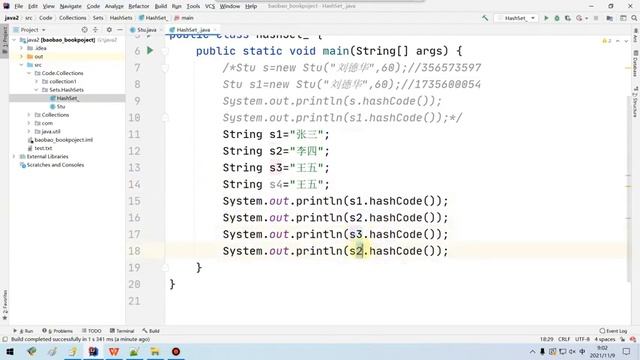Expand External Libraries node
The width and height of the screenshot is (640, 360).
tap(15, 157)
